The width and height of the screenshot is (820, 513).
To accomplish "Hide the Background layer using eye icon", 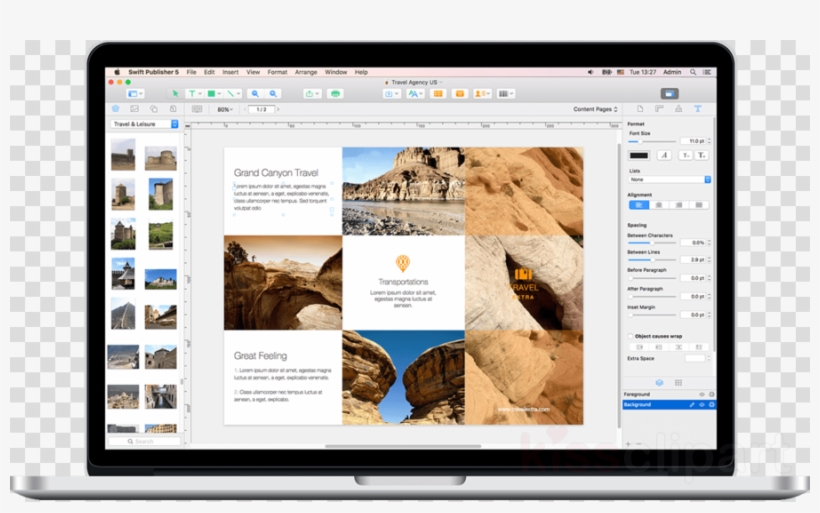I will click(701, 405).
